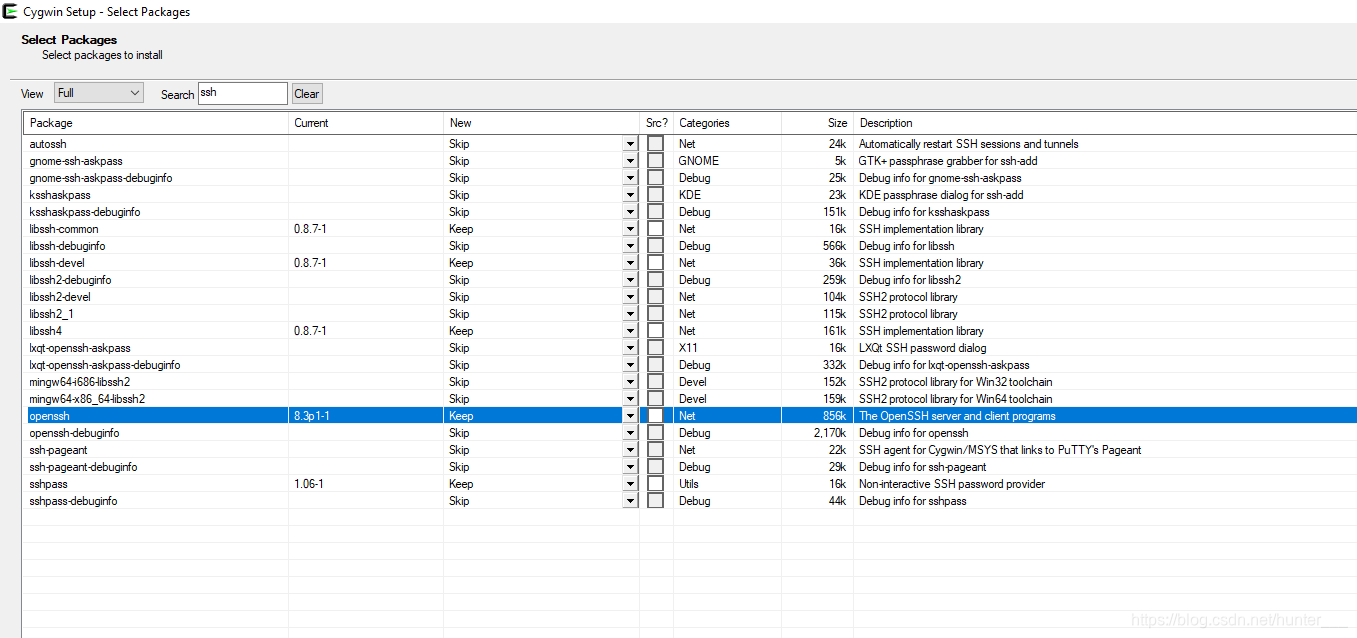
Task: Toggle source checkbox for libssh4
Action: [656, 331]
